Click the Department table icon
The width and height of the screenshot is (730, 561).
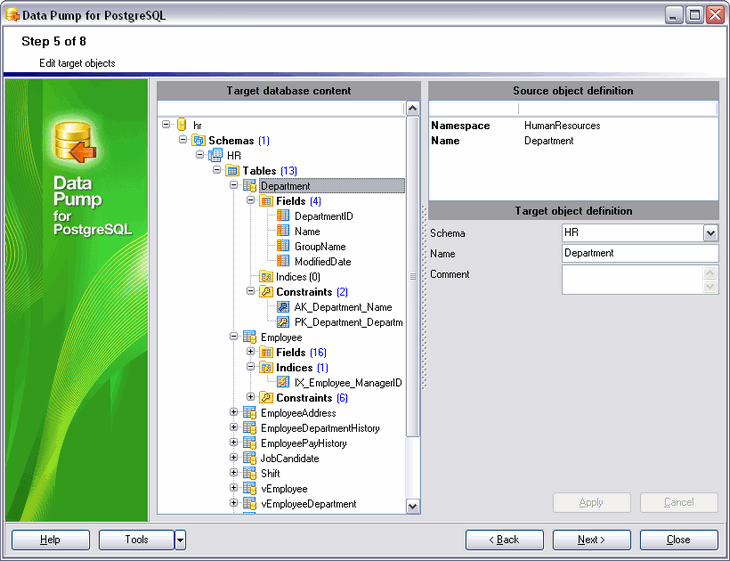(x=249, y=186)
